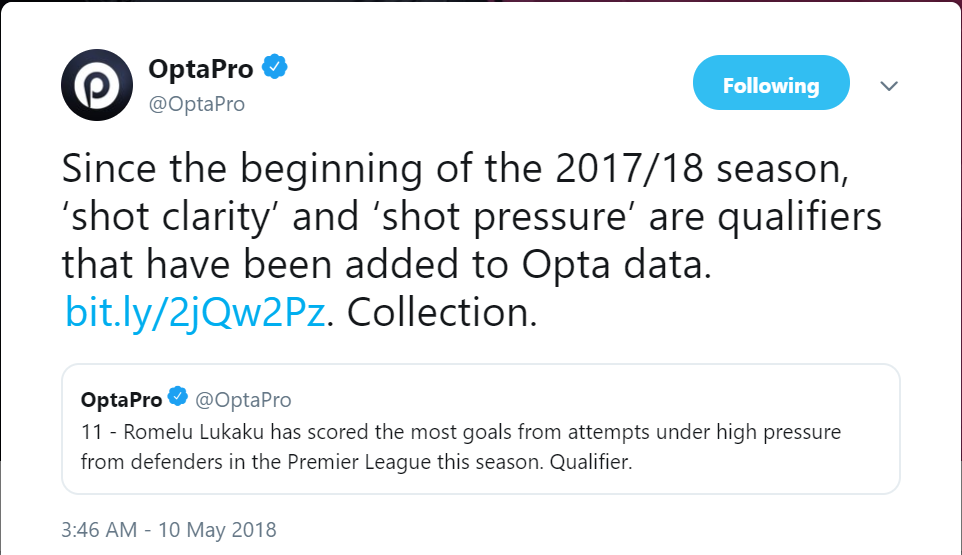Click the number 11 starting the quoted tweet
Screen dimensions: 962x555
tap(91, 432)
